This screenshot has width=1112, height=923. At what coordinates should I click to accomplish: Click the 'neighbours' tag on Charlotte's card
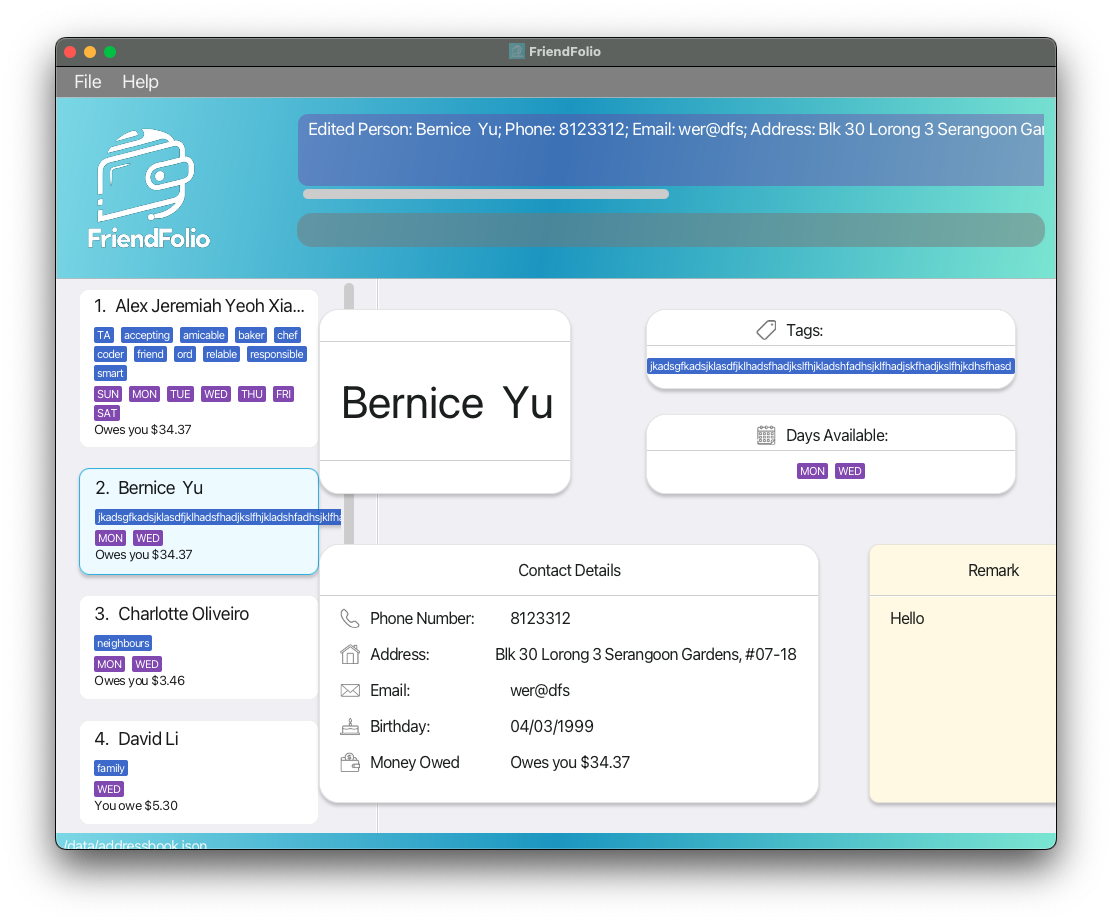123,643
